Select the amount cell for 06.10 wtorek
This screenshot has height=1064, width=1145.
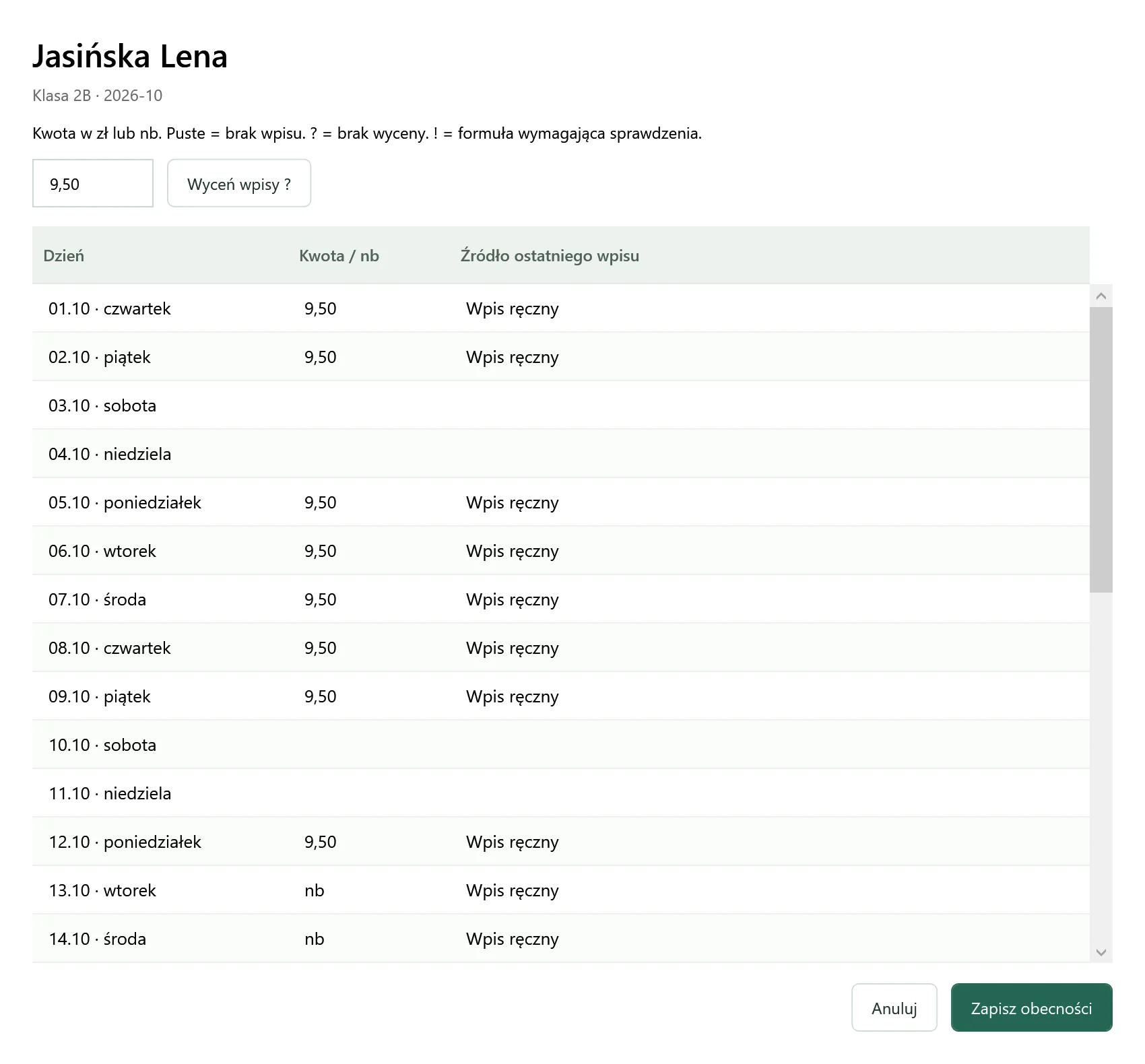coord(369,551)
